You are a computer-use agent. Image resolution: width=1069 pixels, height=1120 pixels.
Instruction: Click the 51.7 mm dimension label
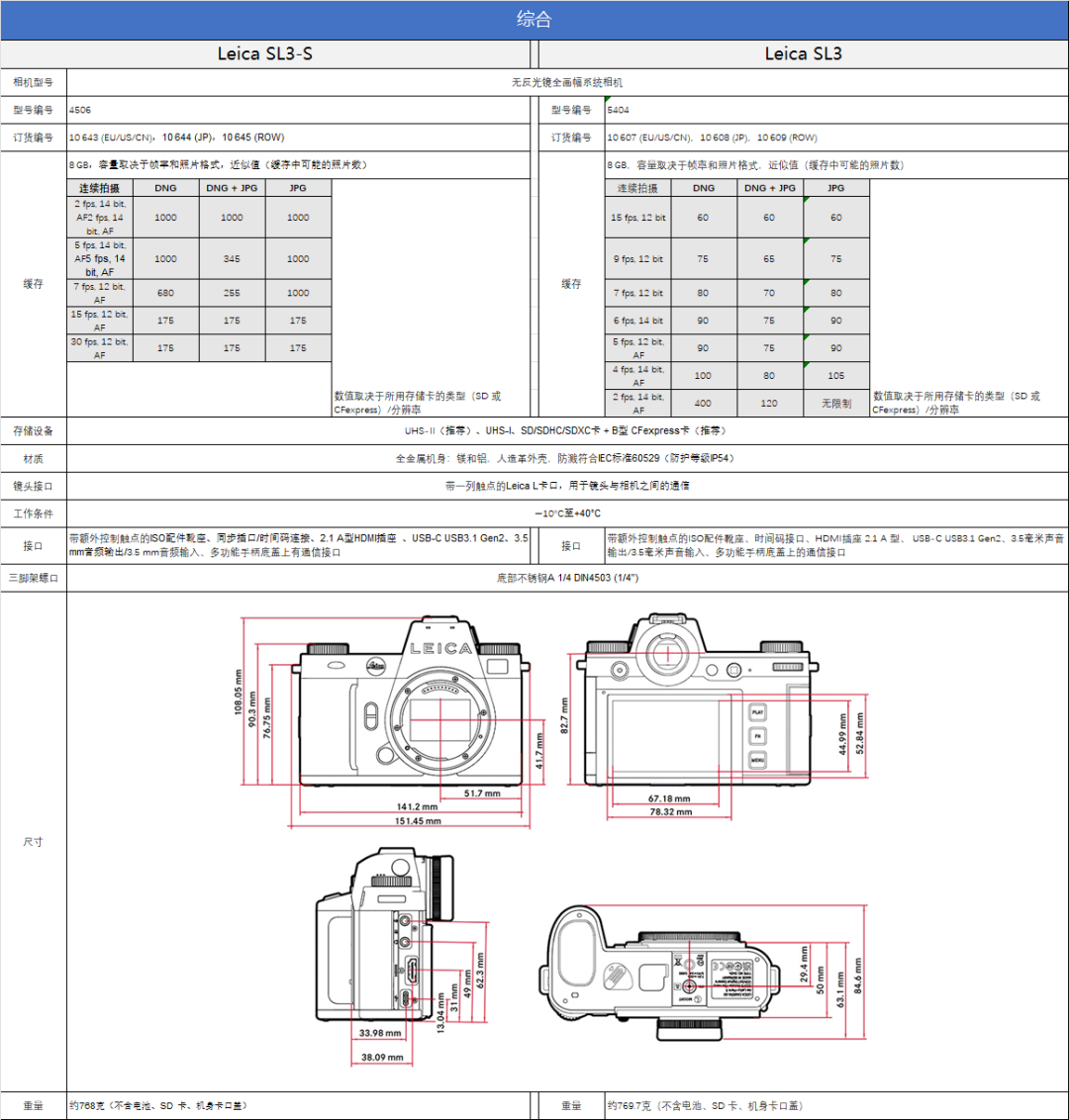482,793
